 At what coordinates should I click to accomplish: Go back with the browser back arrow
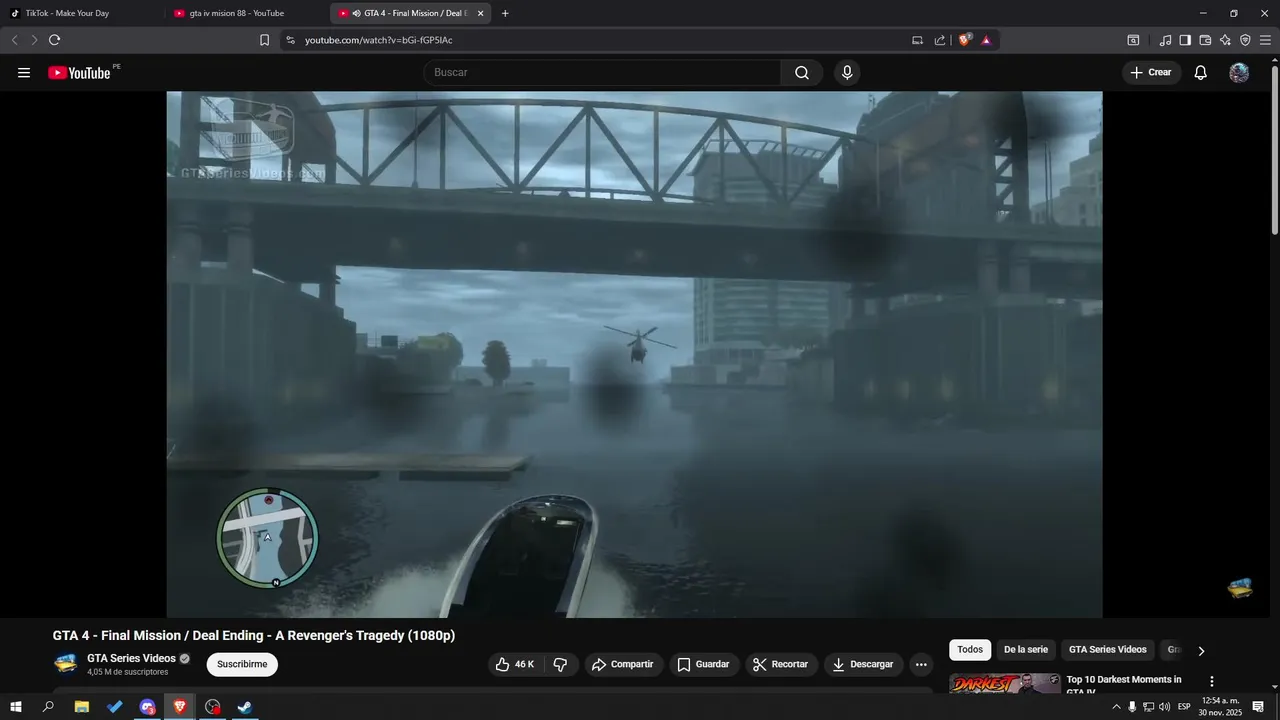pos(14,40)
